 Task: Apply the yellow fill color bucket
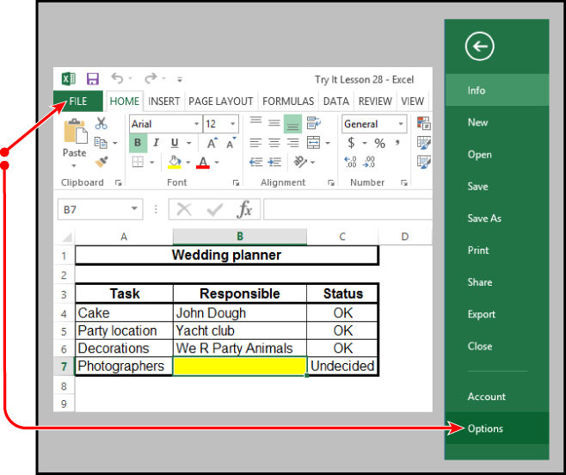174,162
